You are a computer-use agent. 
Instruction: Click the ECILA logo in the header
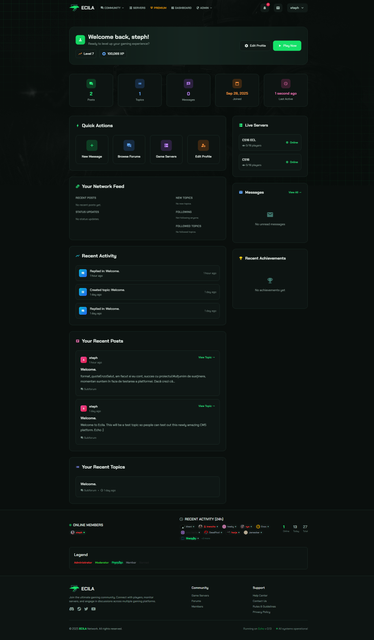tap(82, 7)
